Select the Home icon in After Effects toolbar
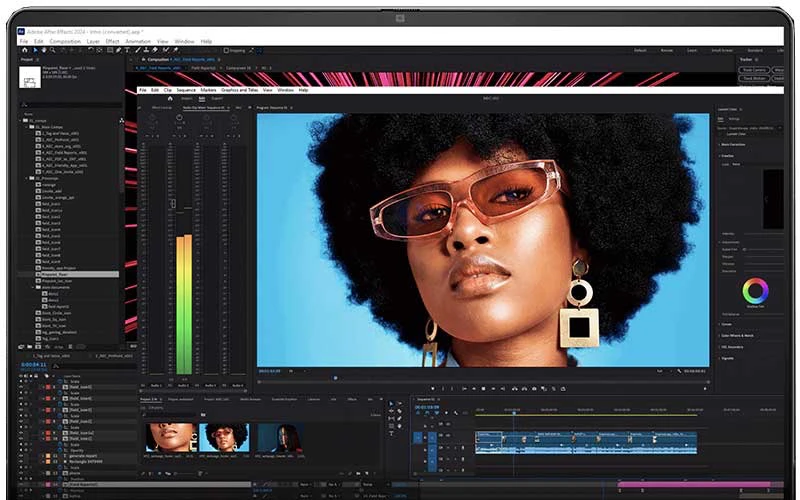The image size is (800, 500). [23, 50]
